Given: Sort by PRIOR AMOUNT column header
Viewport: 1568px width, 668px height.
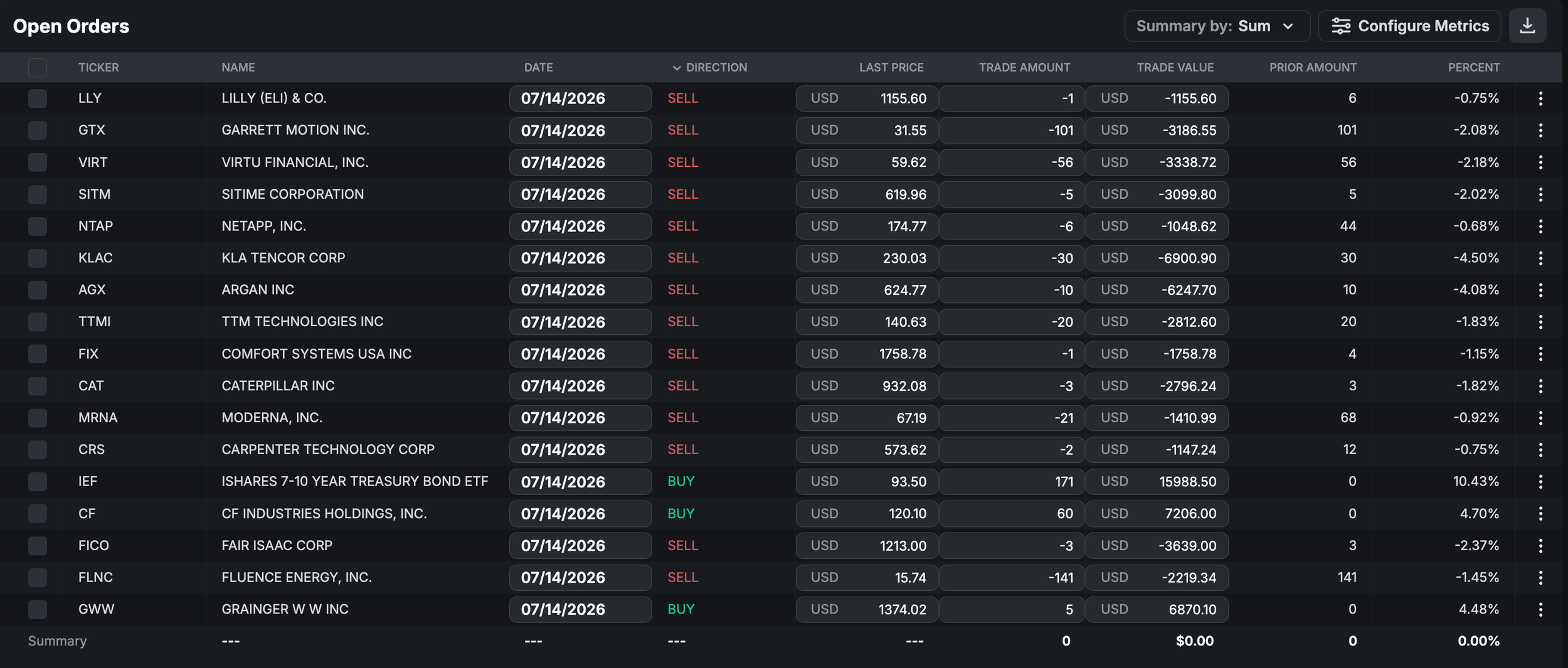Looking at the screenshot, I should coord(1313,67).
